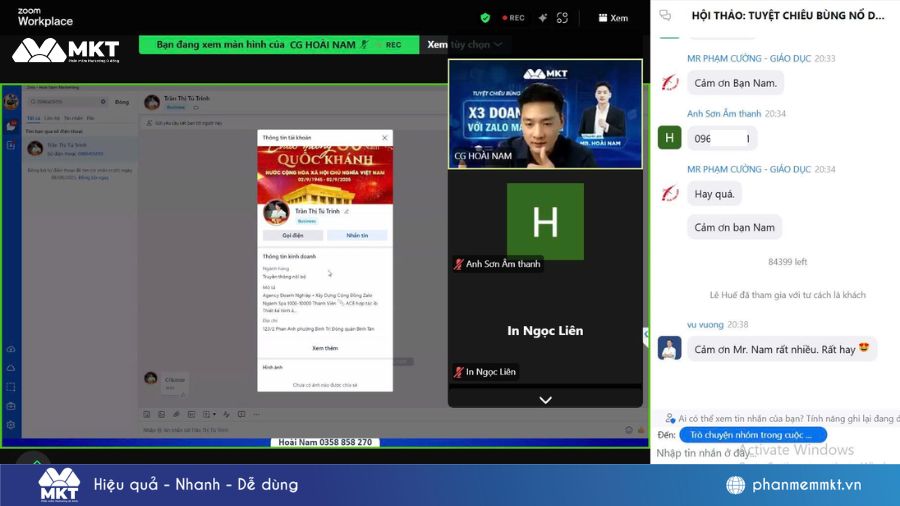Open the Zalo contacts sidebar icon
Viewport: 900px width, 506px height.
11,146
